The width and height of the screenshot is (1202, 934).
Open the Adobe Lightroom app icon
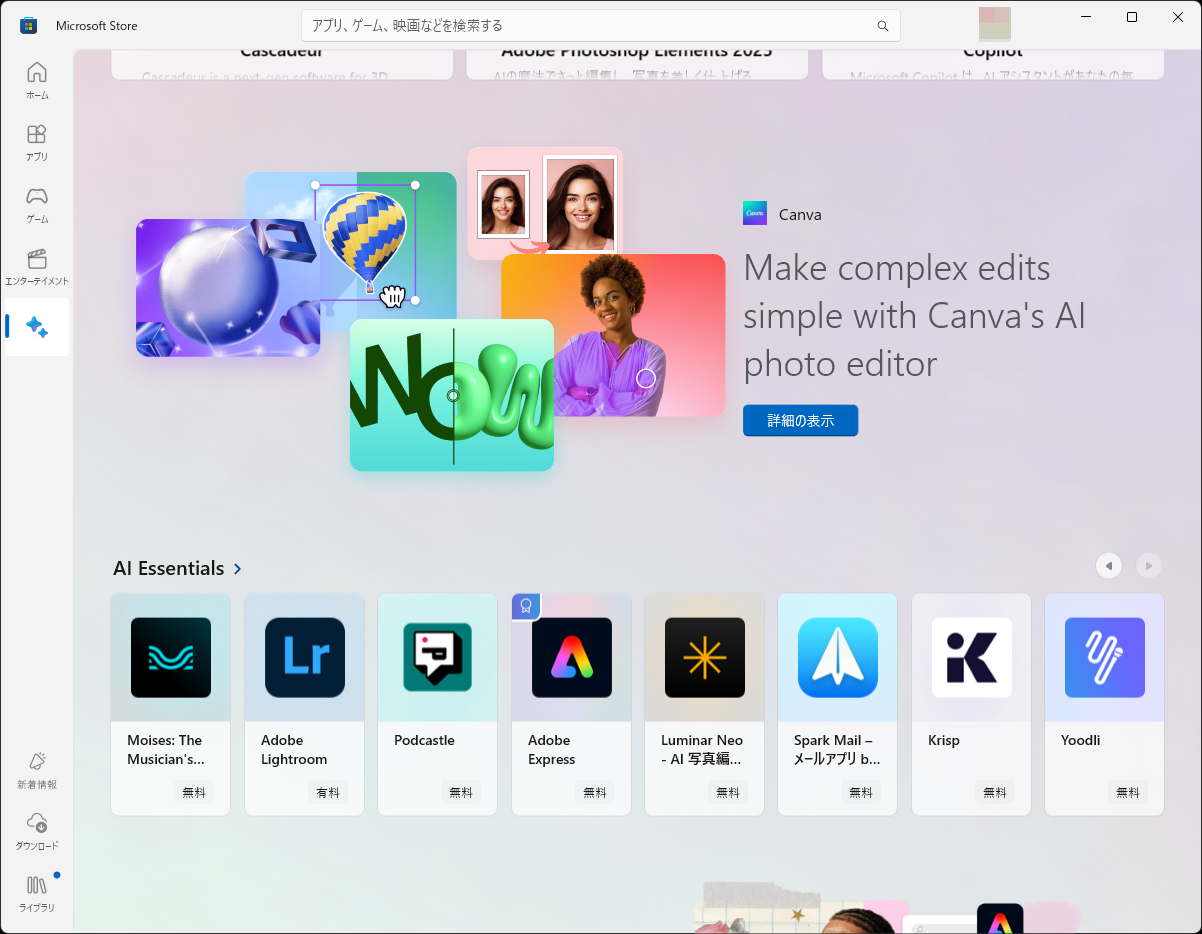click(x=305, y=657)
